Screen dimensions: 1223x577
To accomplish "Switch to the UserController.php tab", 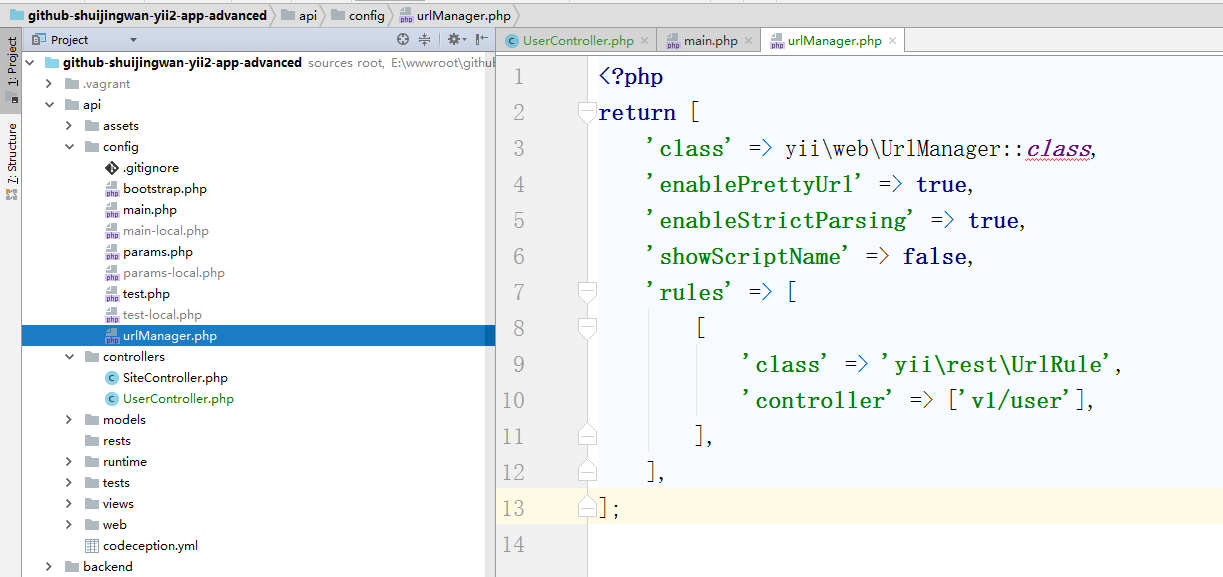I will [x=577, y=41].
